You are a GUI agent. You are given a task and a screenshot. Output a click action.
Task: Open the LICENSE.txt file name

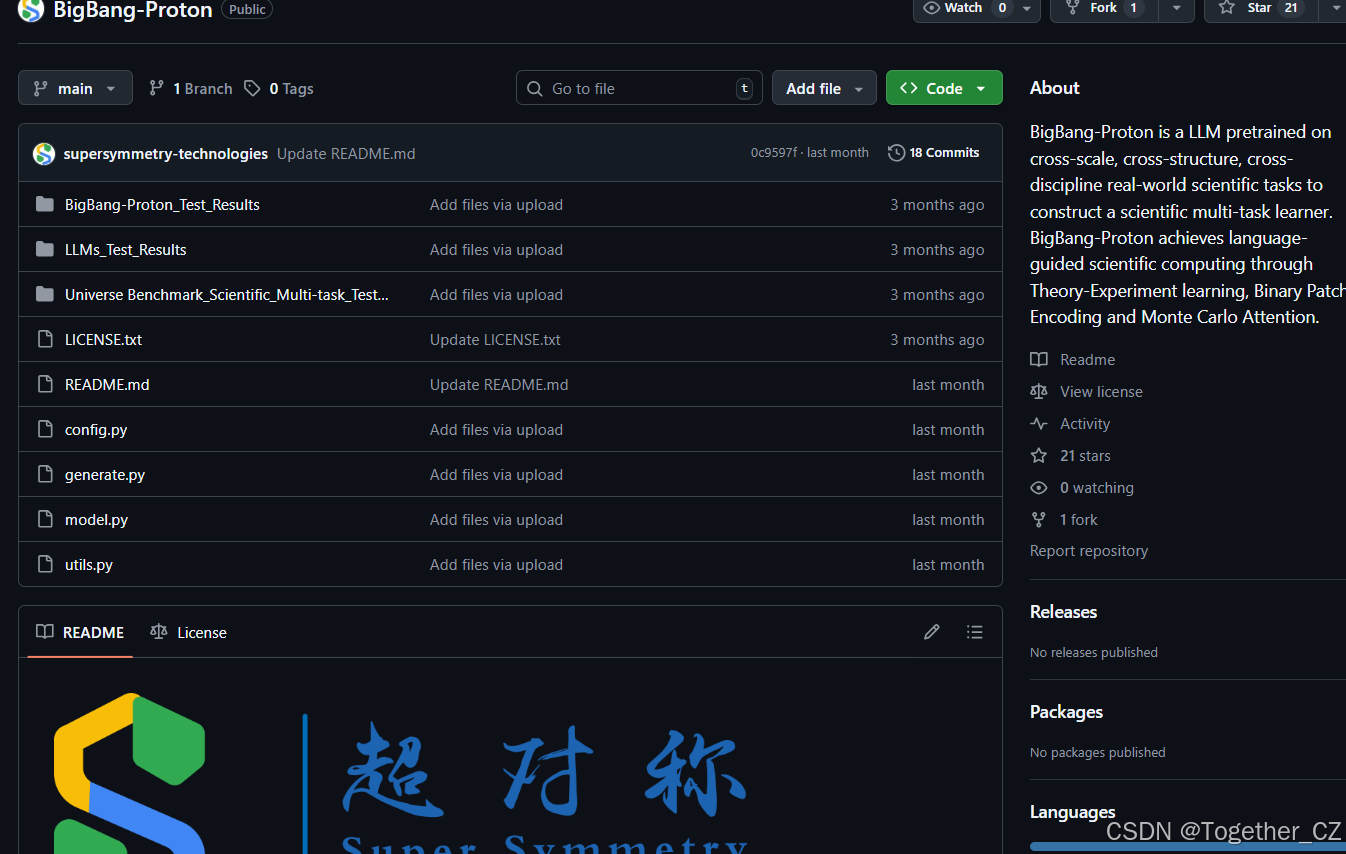103,339
